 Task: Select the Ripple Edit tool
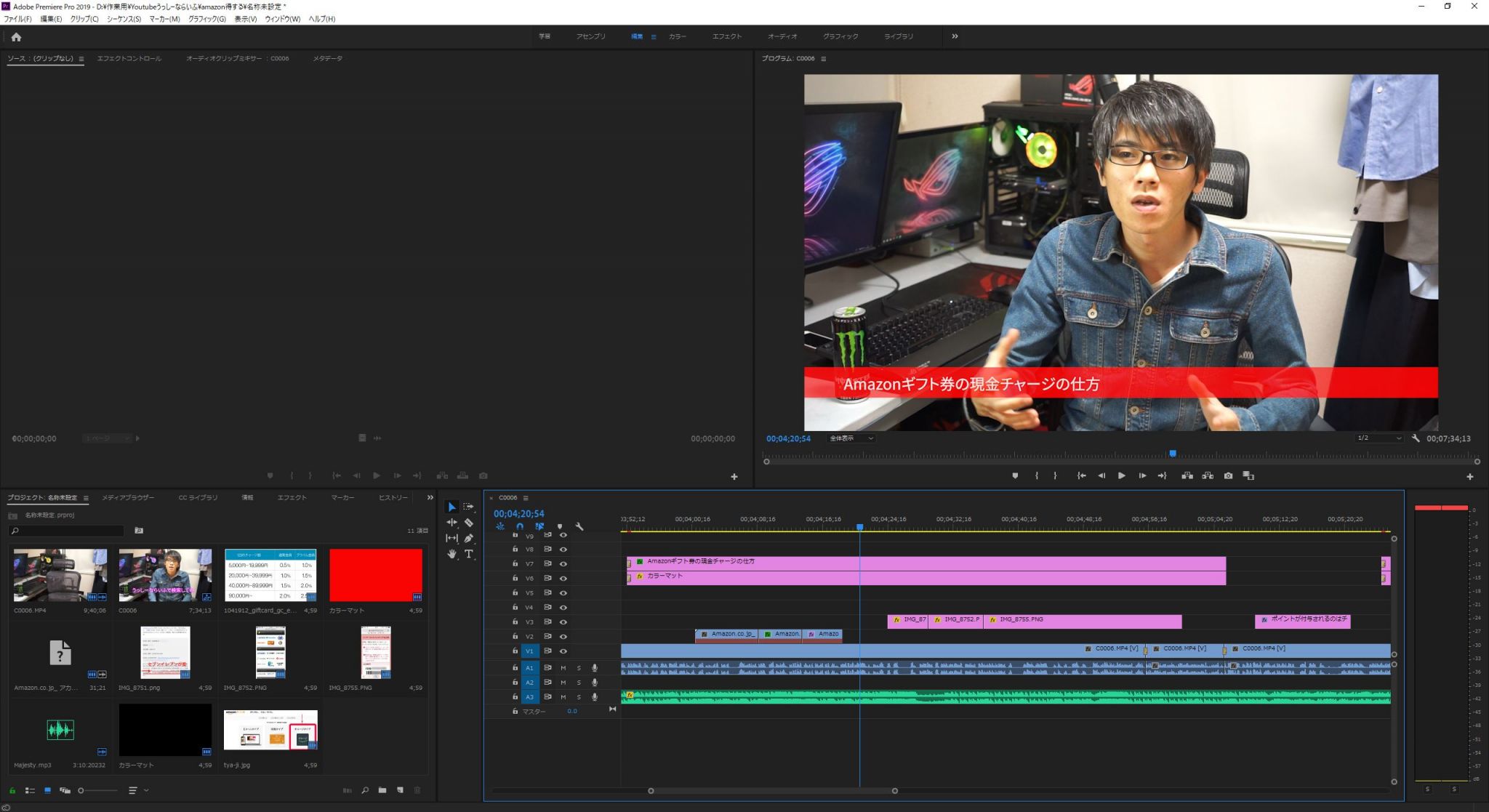(x=451, y=523)
